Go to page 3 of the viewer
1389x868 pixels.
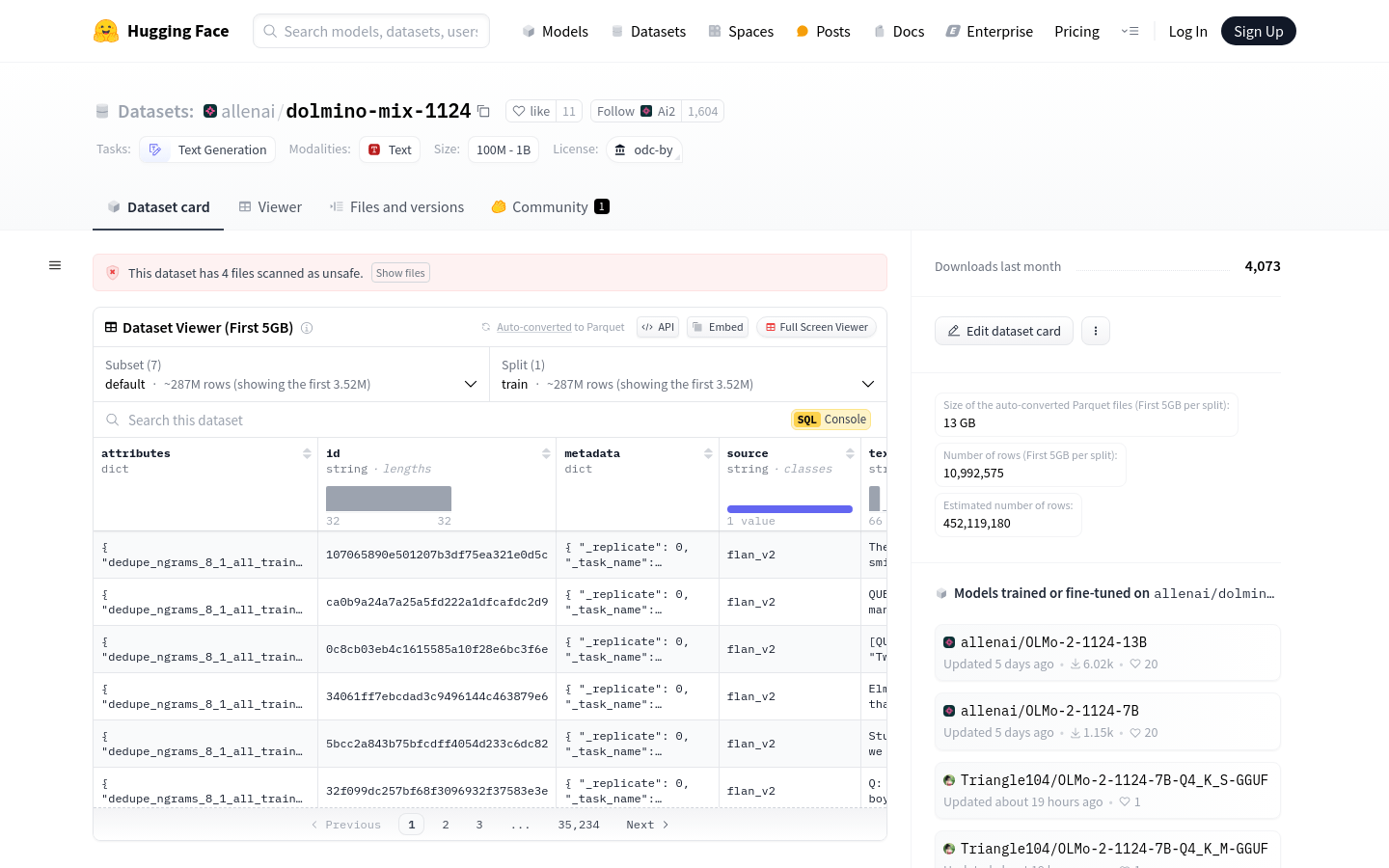pos(479,825)
